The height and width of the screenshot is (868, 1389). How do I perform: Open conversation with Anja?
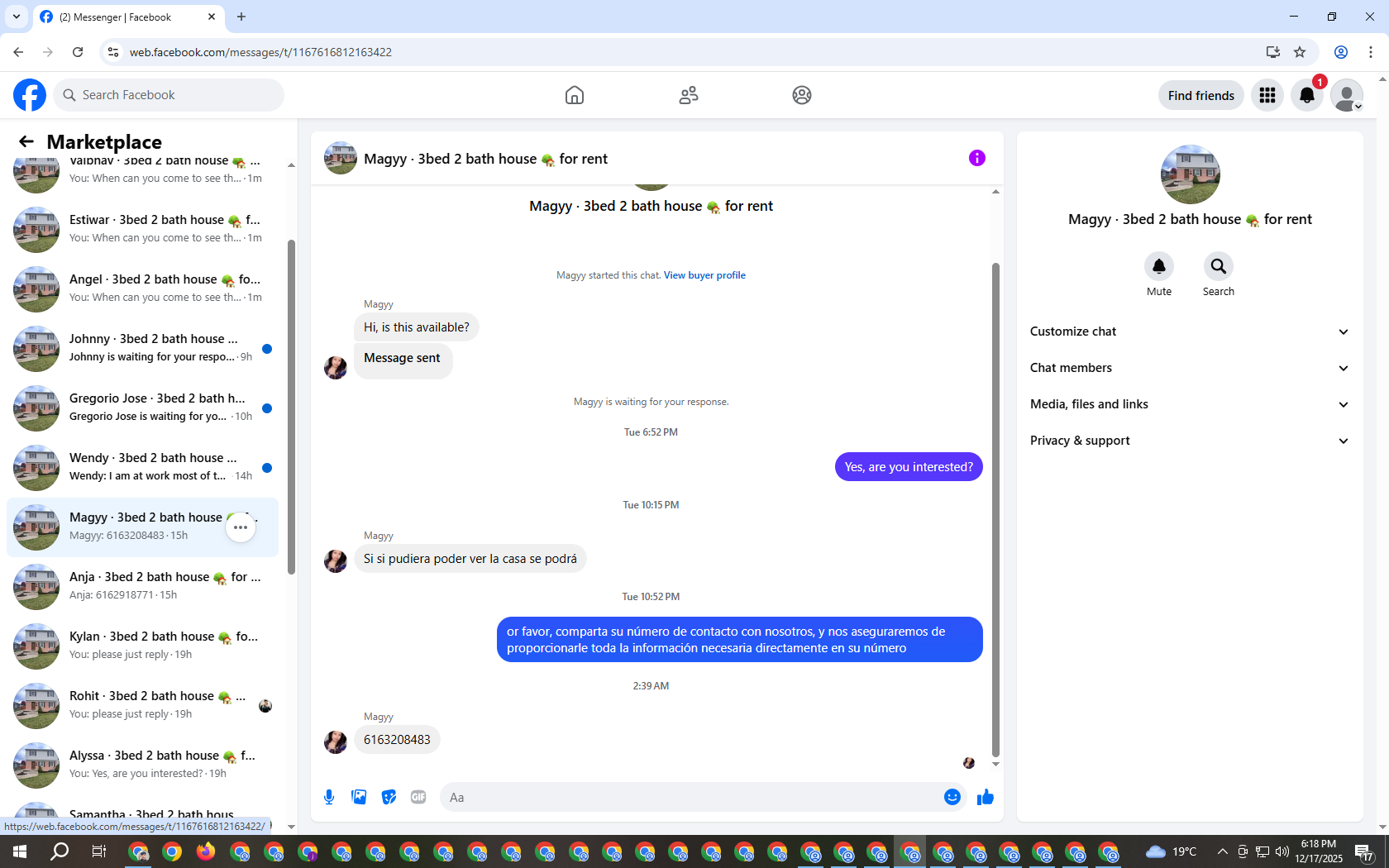coord(142,586)
